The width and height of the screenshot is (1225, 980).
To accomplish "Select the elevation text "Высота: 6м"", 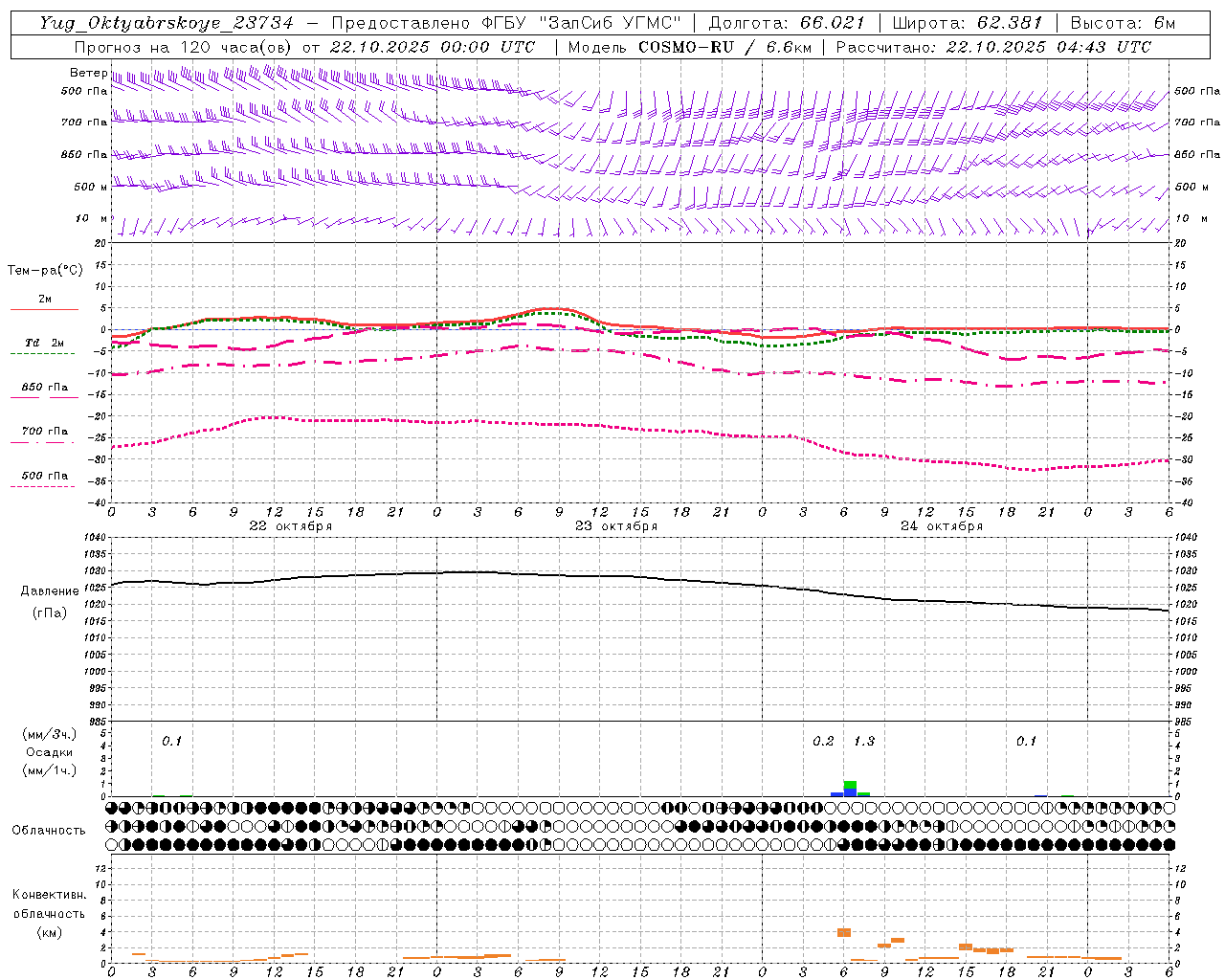I will click(x=1123, y=23).
